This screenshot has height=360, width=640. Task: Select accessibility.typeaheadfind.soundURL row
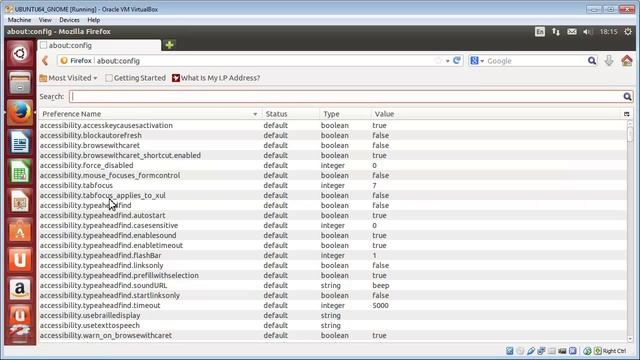(x=333, y=285)
